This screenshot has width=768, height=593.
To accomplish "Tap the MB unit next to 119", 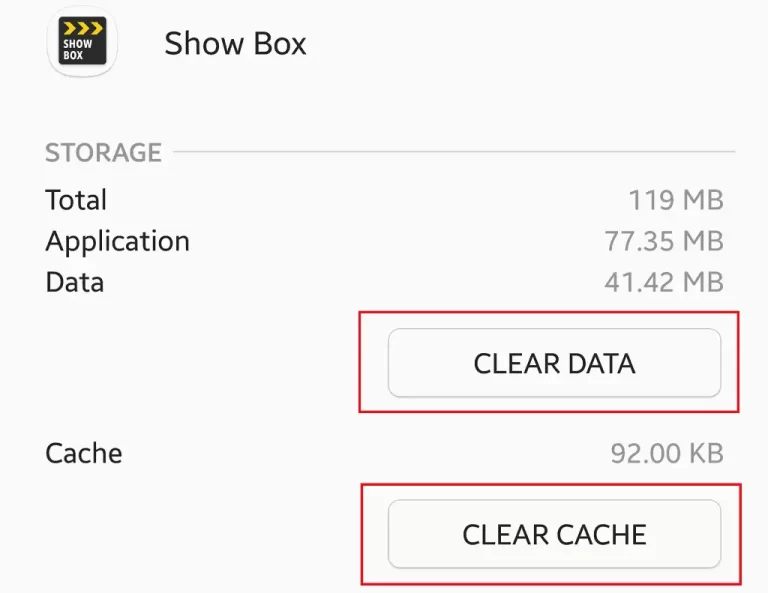I will 703,200.
